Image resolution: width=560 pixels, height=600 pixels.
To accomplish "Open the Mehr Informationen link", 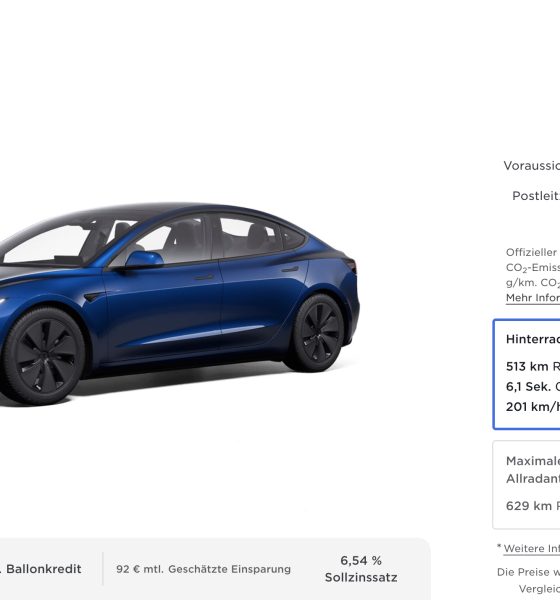I will coord(533,298).
